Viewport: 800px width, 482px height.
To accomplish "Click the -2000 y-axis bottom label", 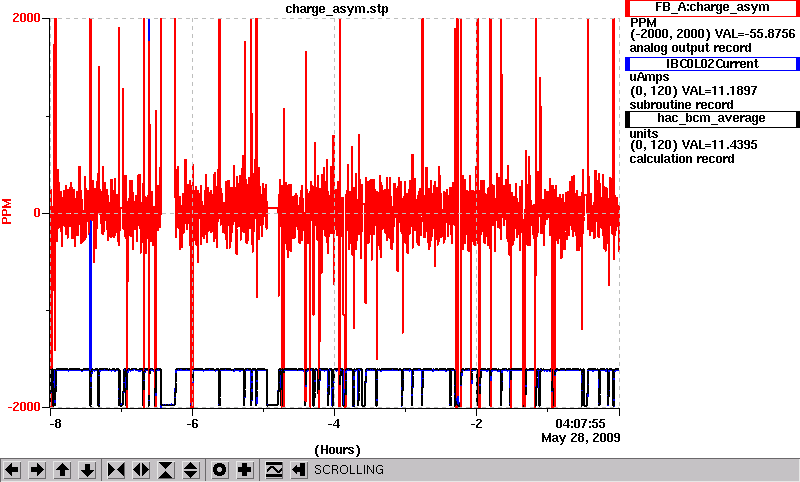I will click(24, 407).
